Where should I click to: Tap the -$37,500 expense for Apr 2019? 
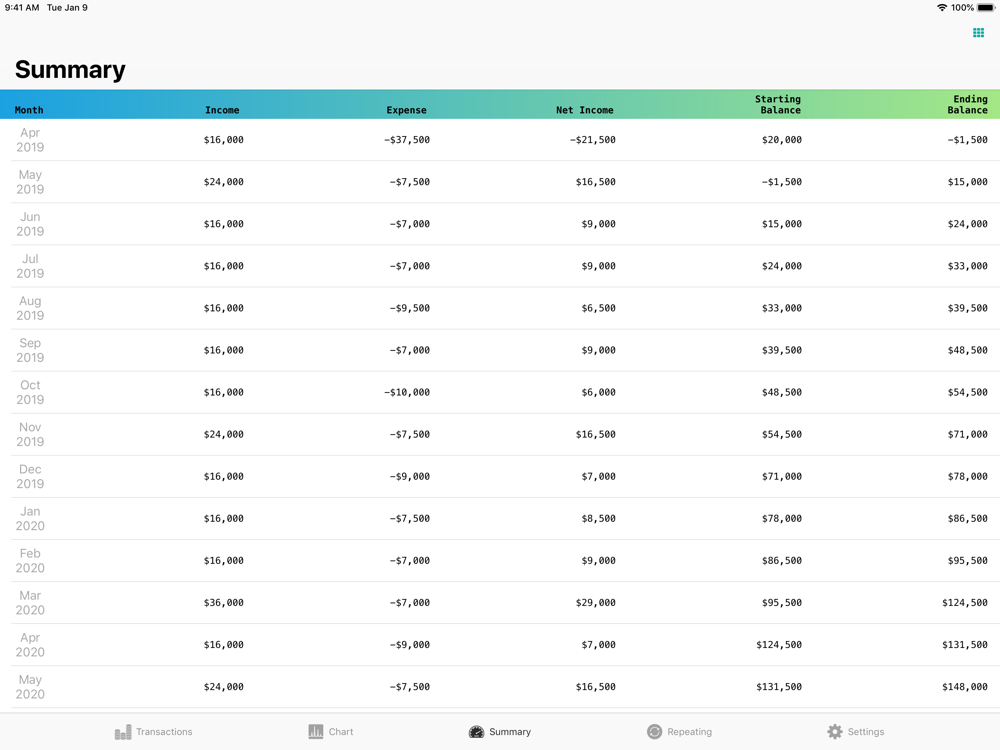coord(407,140)
